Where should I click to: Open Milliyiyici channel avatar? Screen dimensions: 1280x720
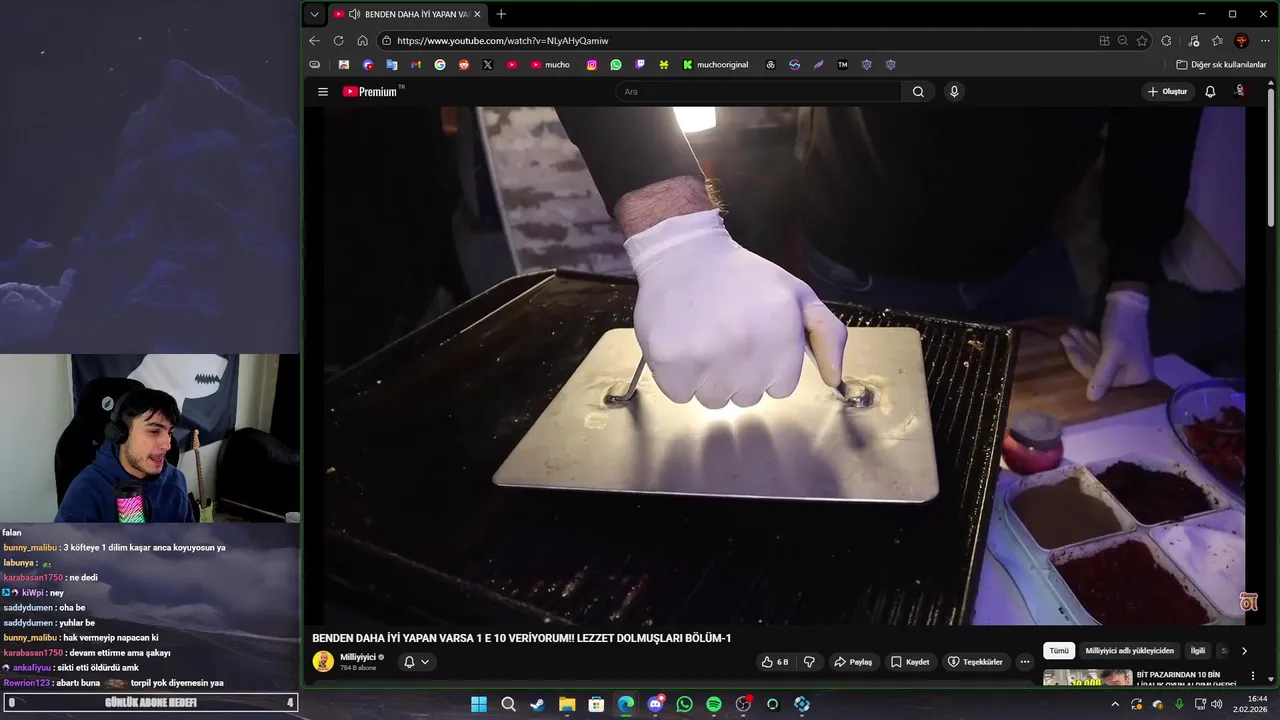coord(323,661)
